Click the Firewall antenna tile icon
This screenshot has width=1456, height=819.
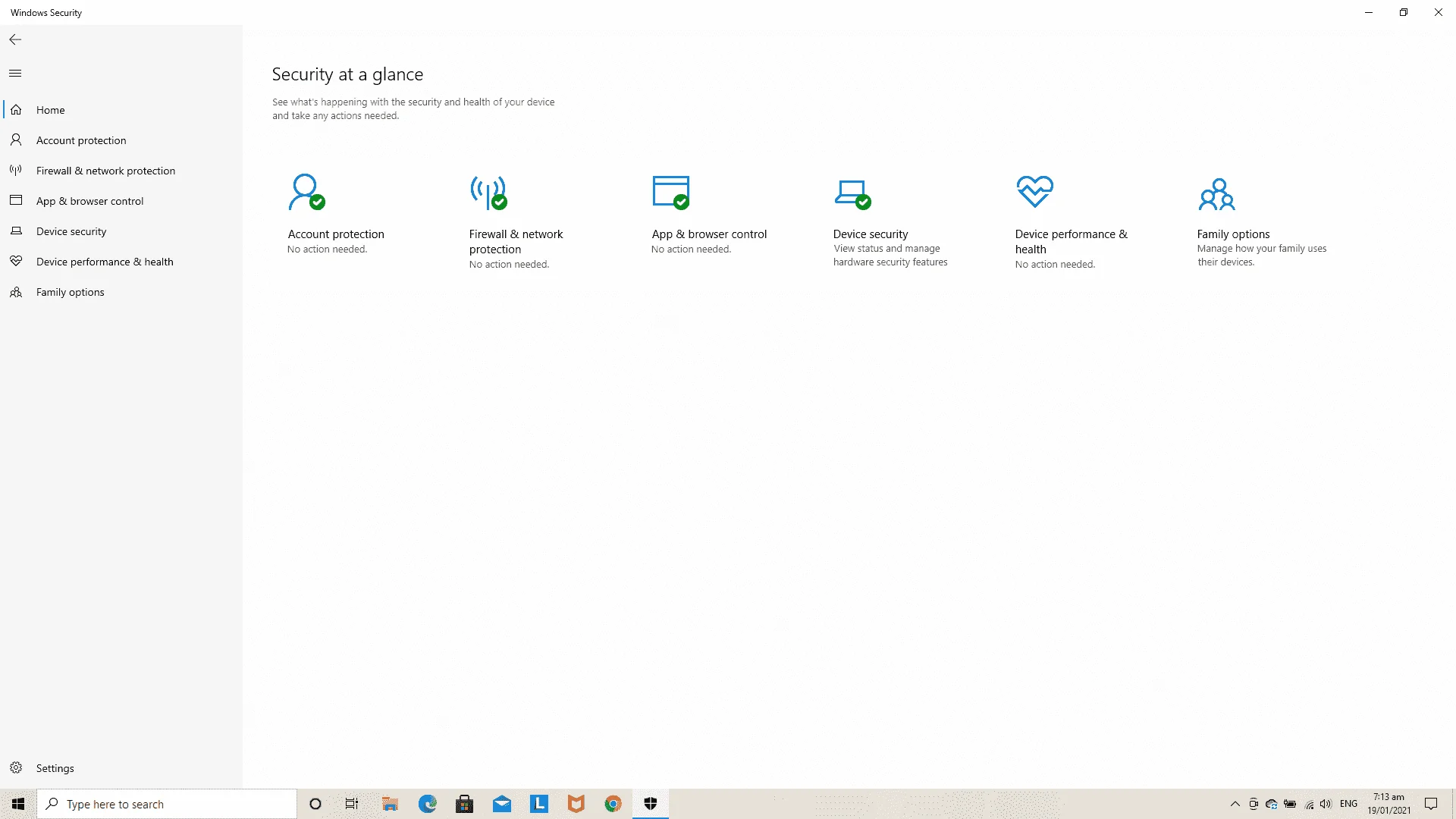[488, 193]
